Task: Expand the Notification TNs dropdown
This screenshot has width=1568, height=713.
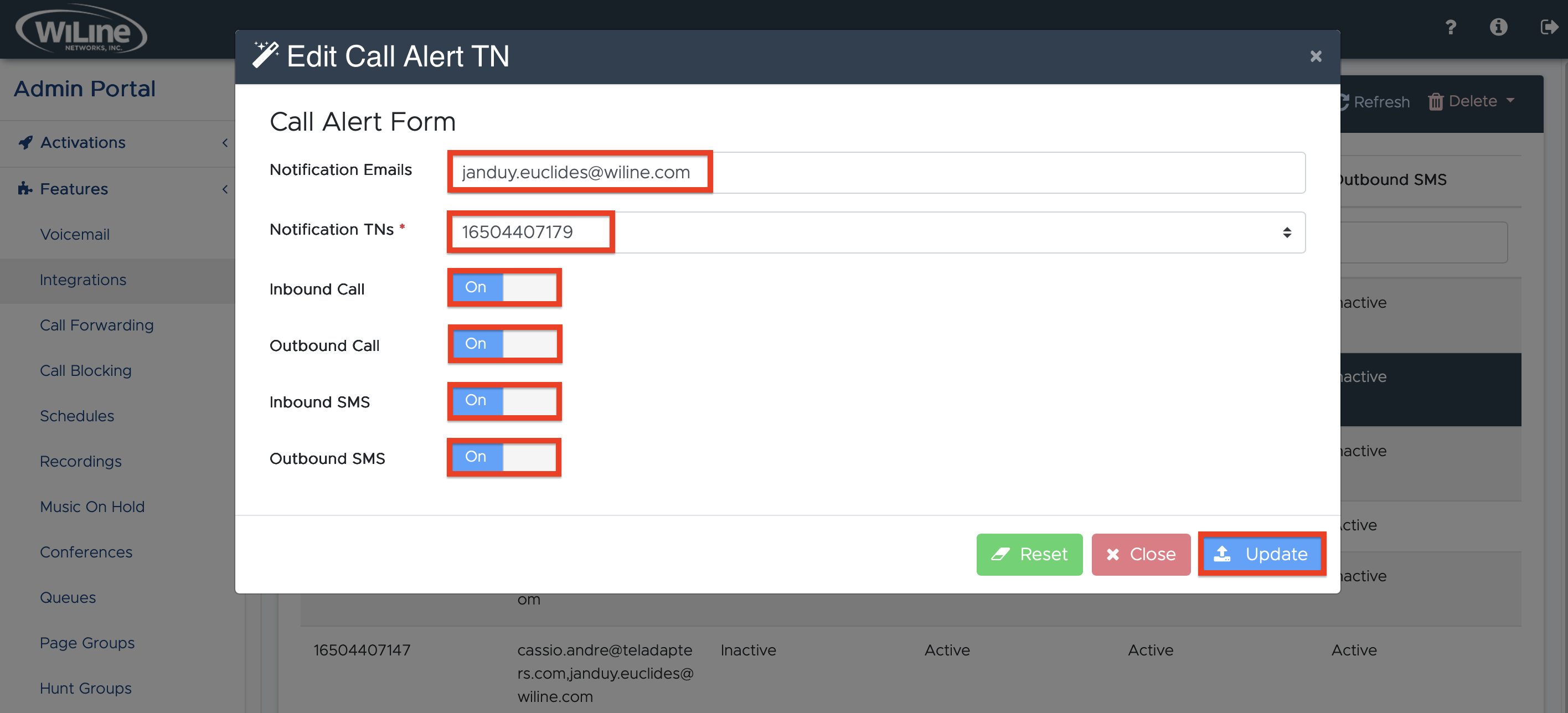Action: [1287, 232]
